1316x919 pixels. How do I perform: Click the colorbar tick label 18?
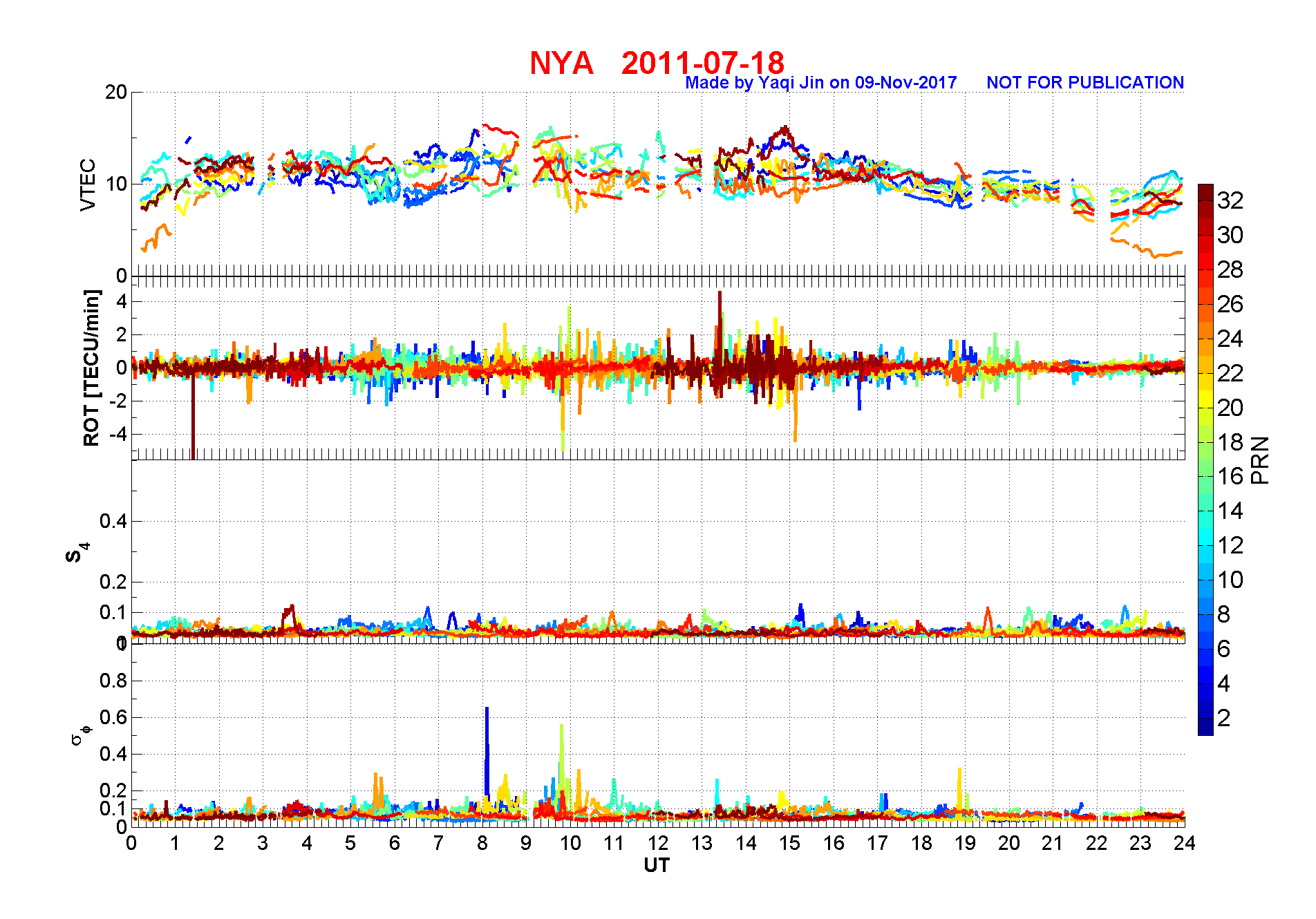point(1230,442)
